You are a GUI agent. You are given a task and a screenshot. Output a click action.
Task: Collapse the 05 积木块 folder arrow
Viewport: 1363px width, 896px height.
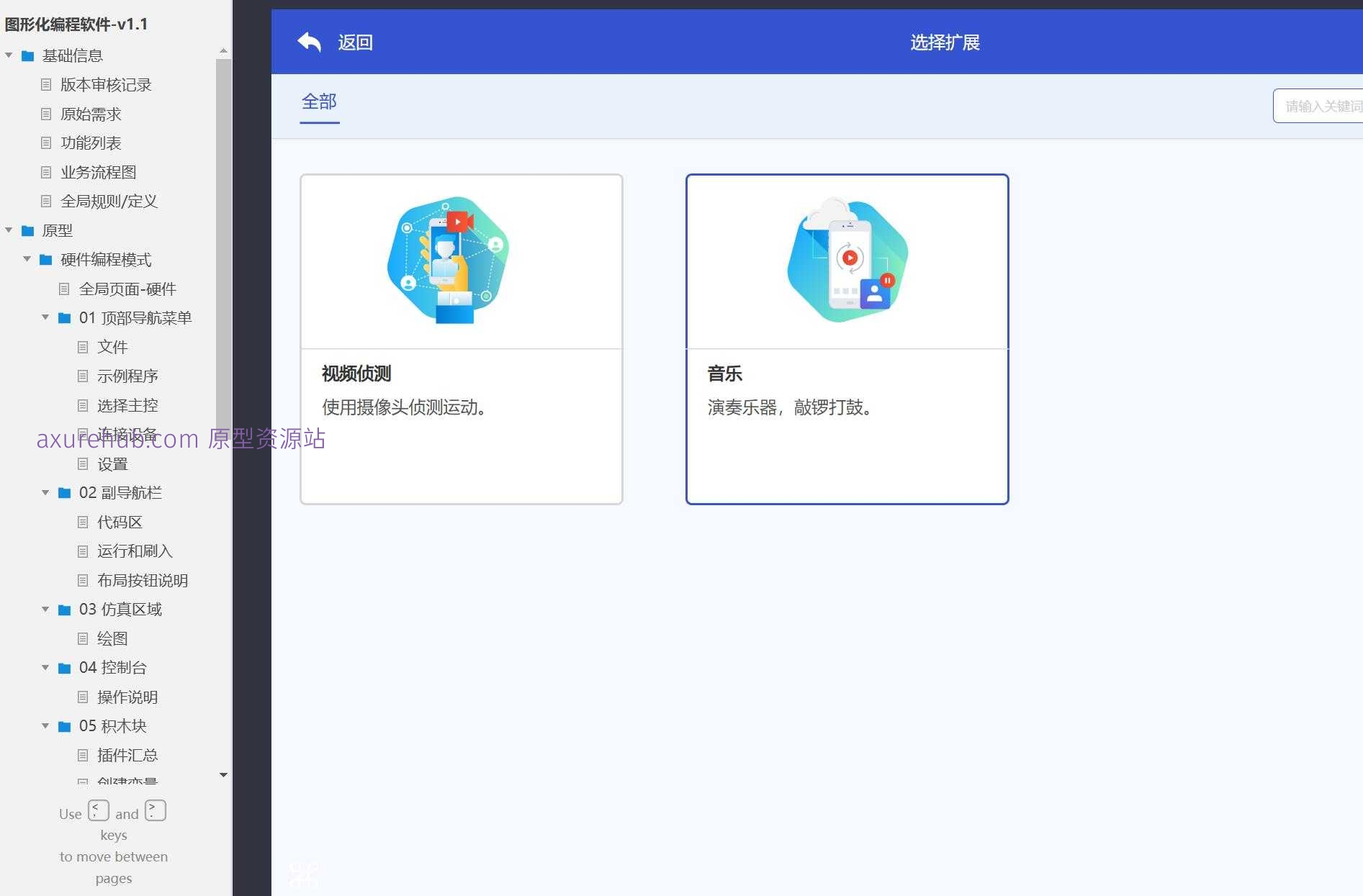(45, 725)
